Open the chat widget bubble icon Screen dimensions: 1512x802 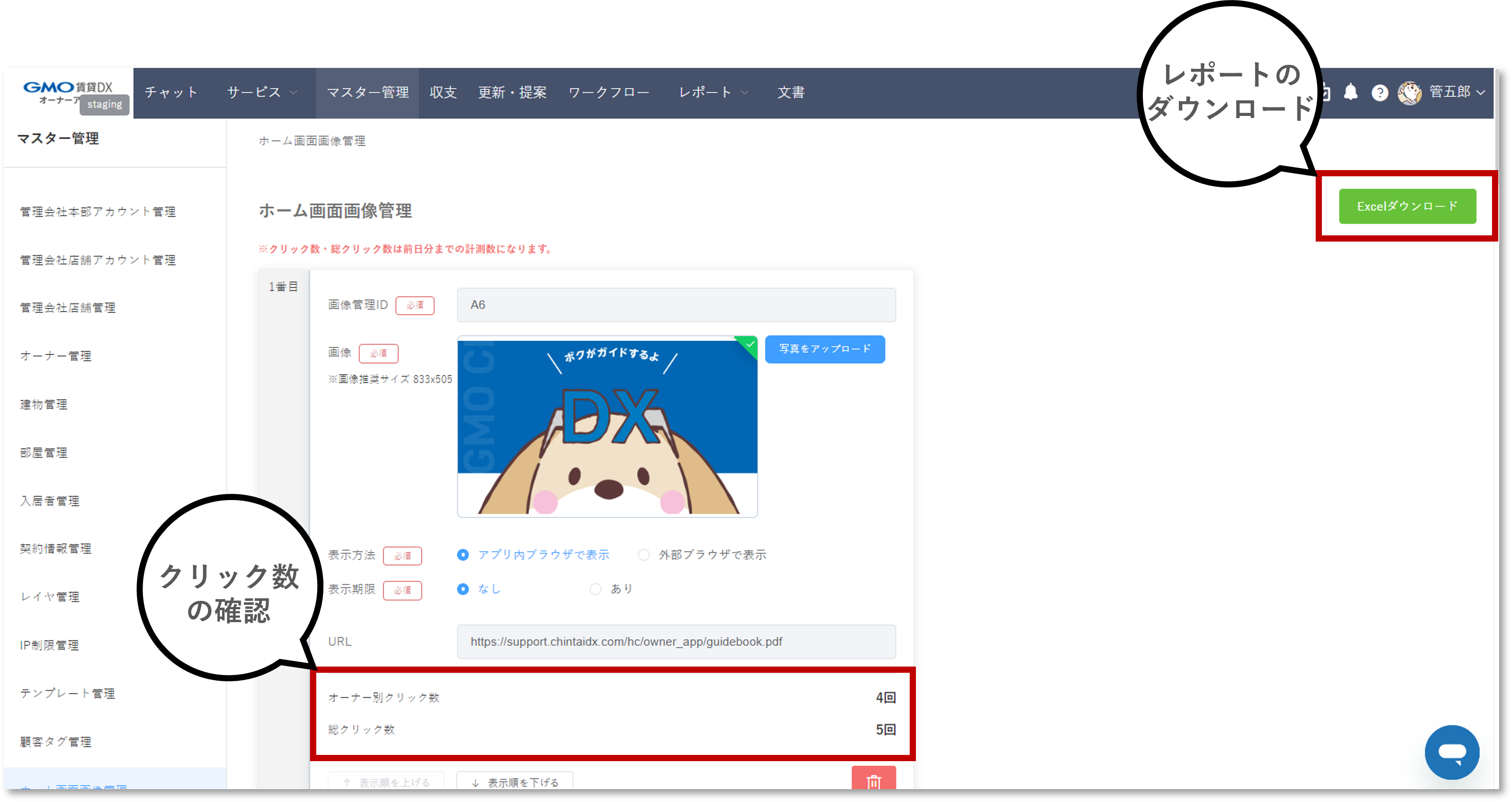click(1452, 753)
